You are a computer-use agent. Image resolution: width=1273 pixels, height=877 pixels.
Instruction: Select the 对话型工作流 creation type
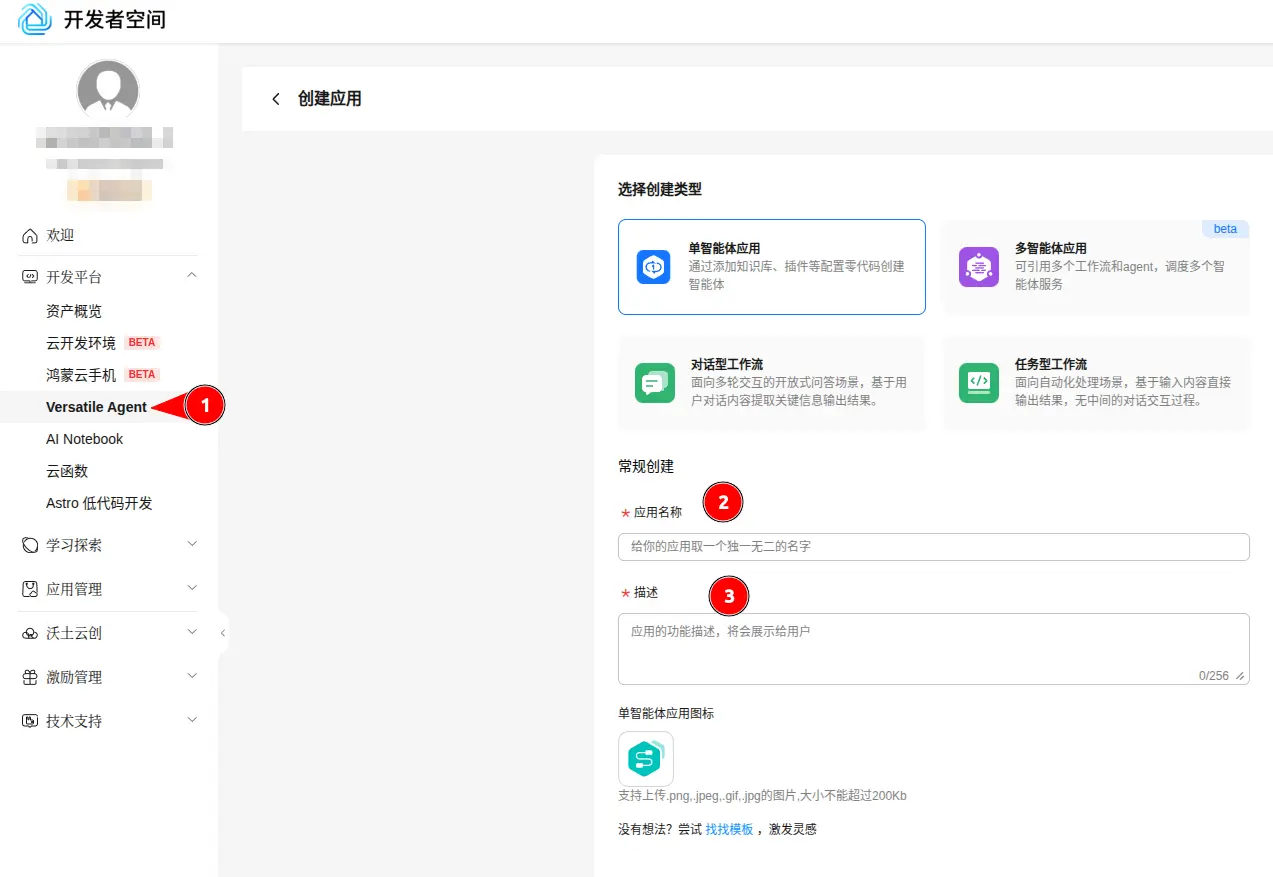[772, 383]
